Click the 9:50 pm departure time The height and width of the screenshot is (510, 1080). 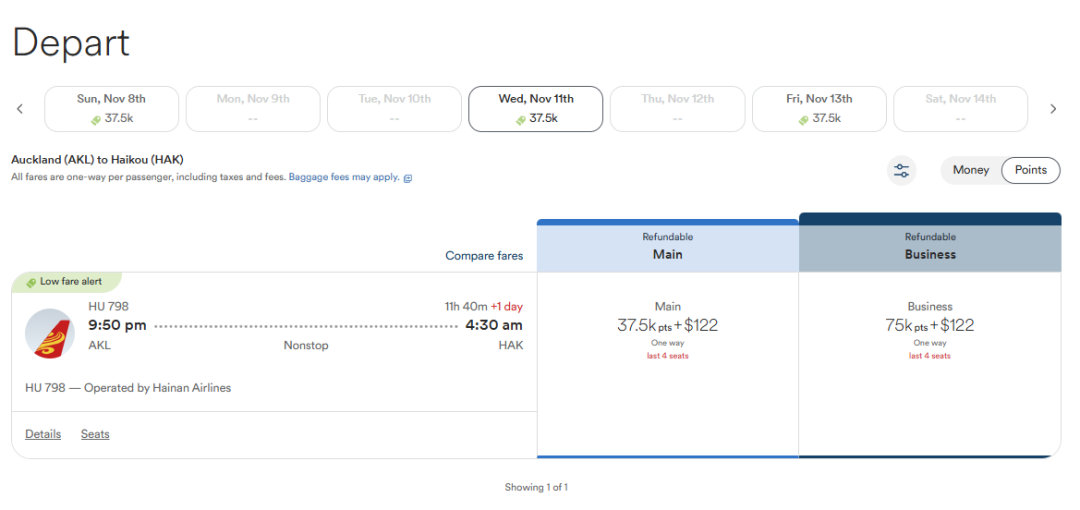point(118,325)
